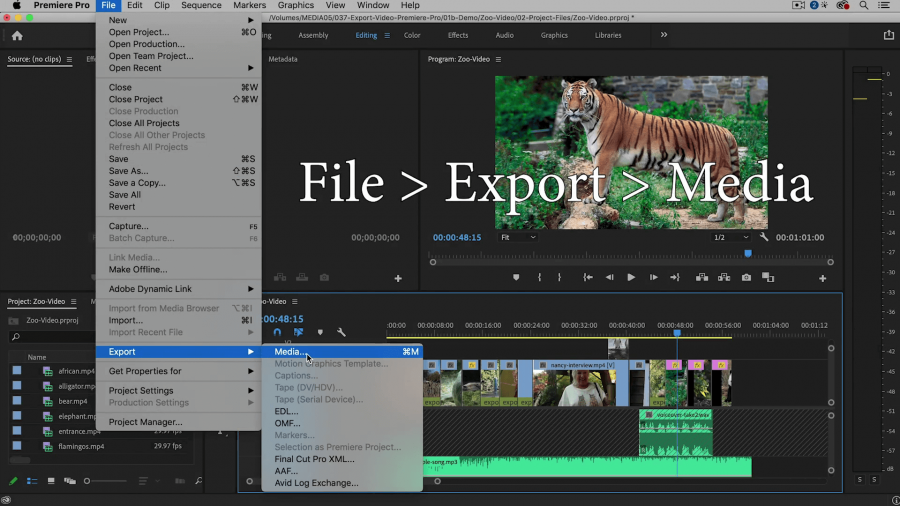Open the Graphics menu in menu bar

(296, 5)
